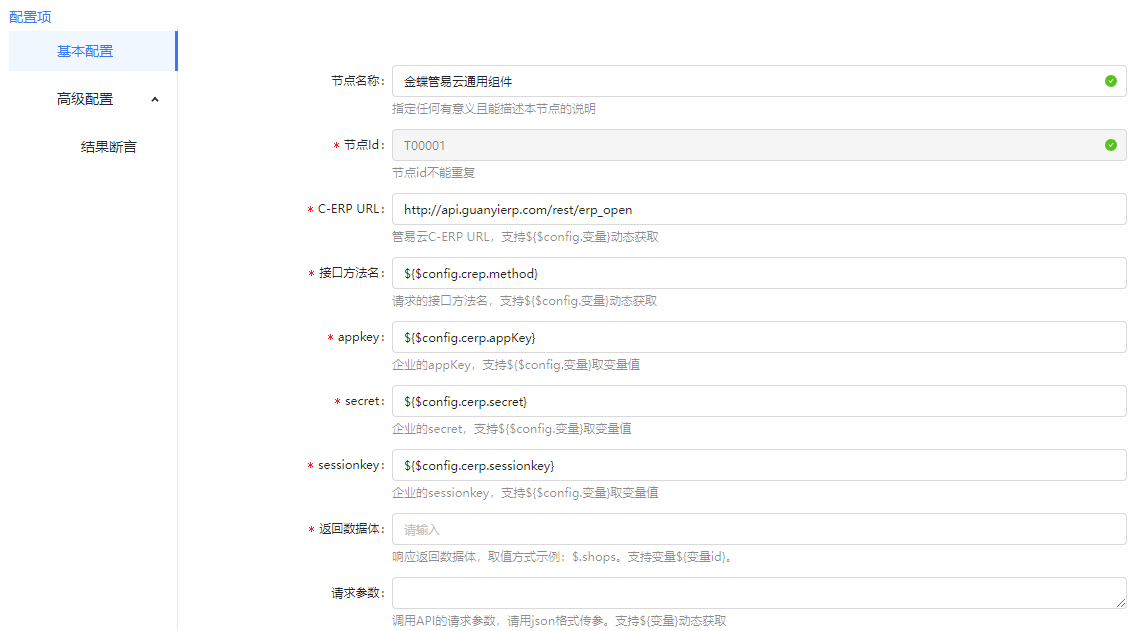1145x631 pixels.
Task: Focus the 接口方法名 input field
Action: click(758, 273)
